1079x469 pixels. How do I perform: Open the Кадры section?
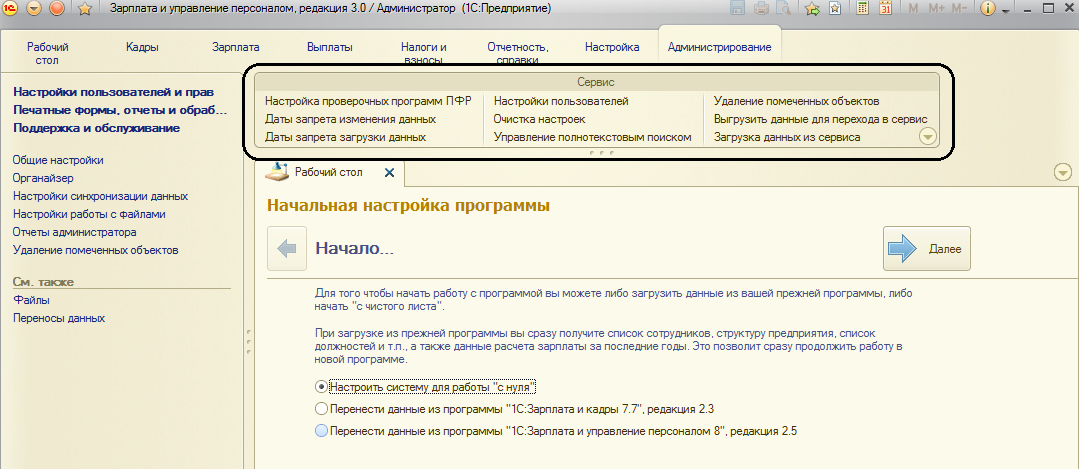[x=142, y=47]
